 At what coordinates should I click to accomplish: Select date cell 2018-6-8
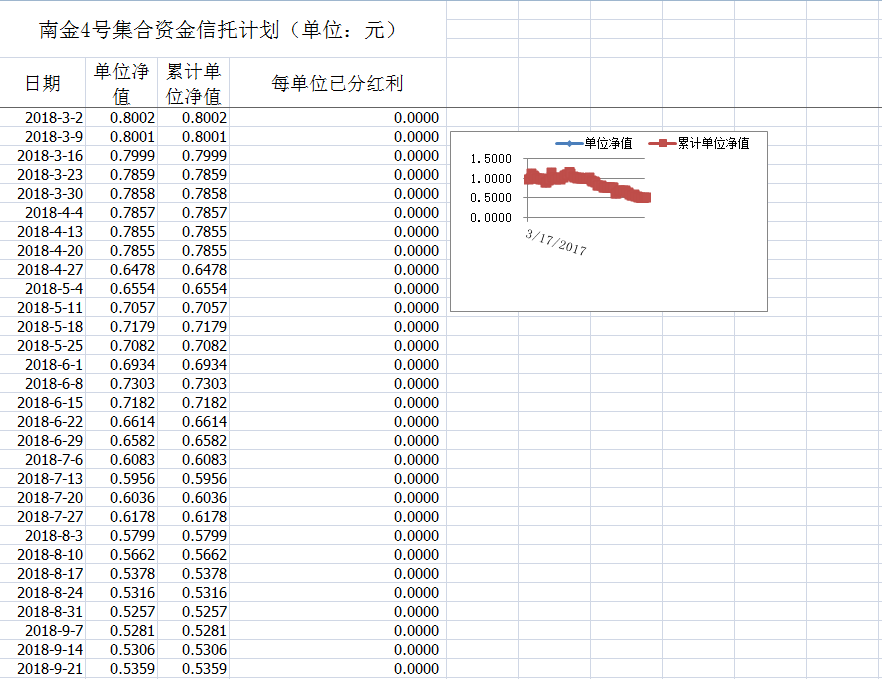[43, 384]
